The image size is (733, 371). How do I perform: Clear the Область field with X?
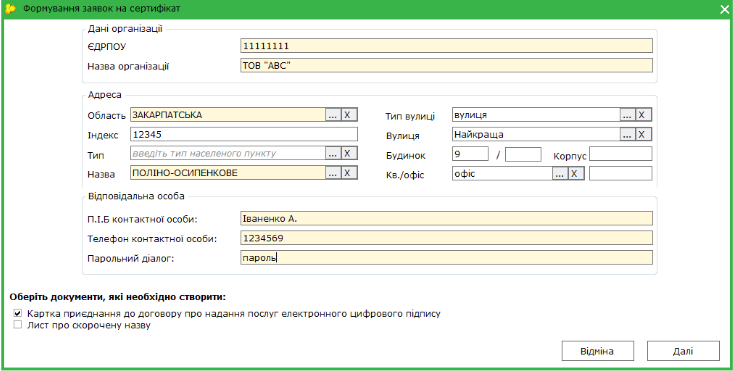(x=348, y=115)
